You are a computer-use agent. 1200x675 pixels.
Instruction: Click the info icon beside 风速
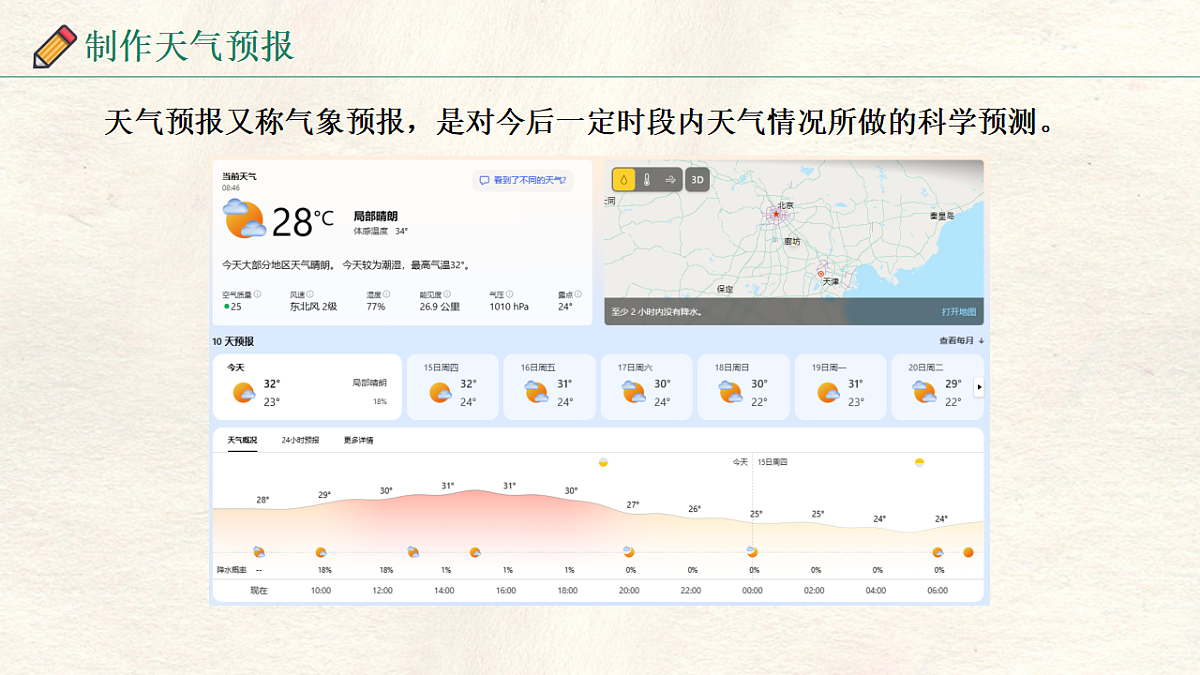(312, 295)
